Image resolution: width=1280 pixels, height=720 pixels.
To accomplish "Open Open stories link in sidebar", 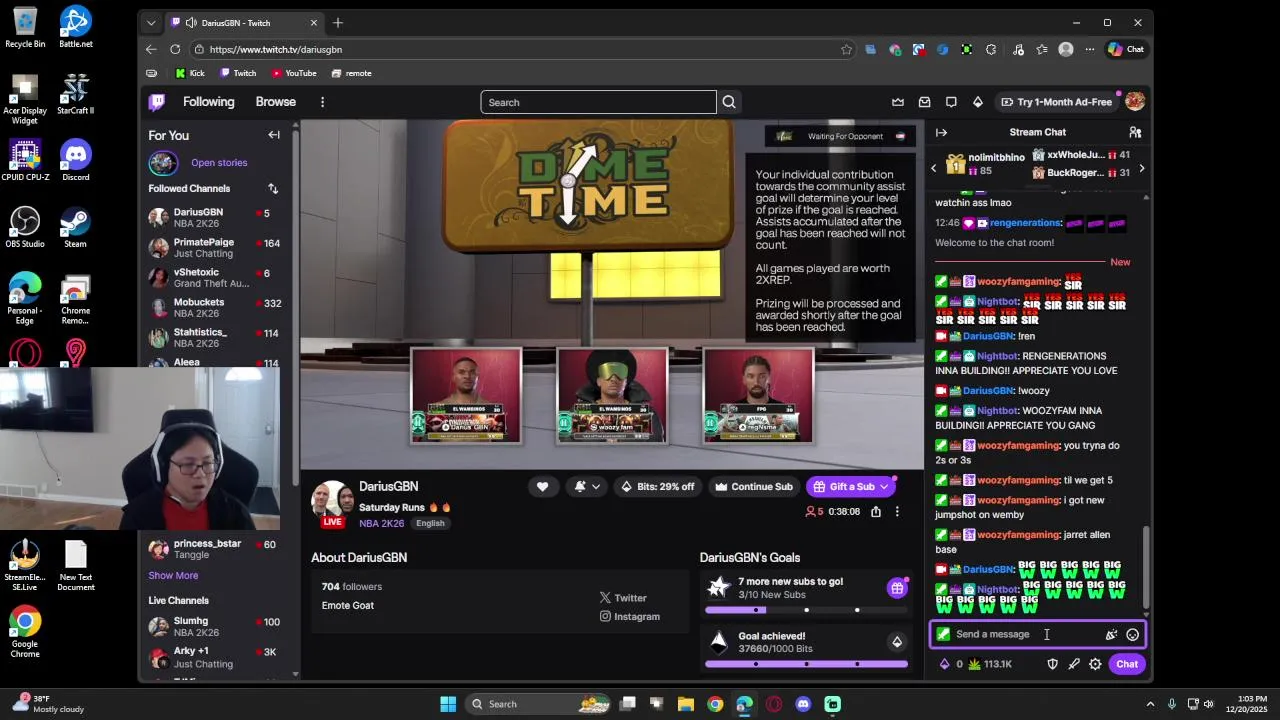I will 219,162.
